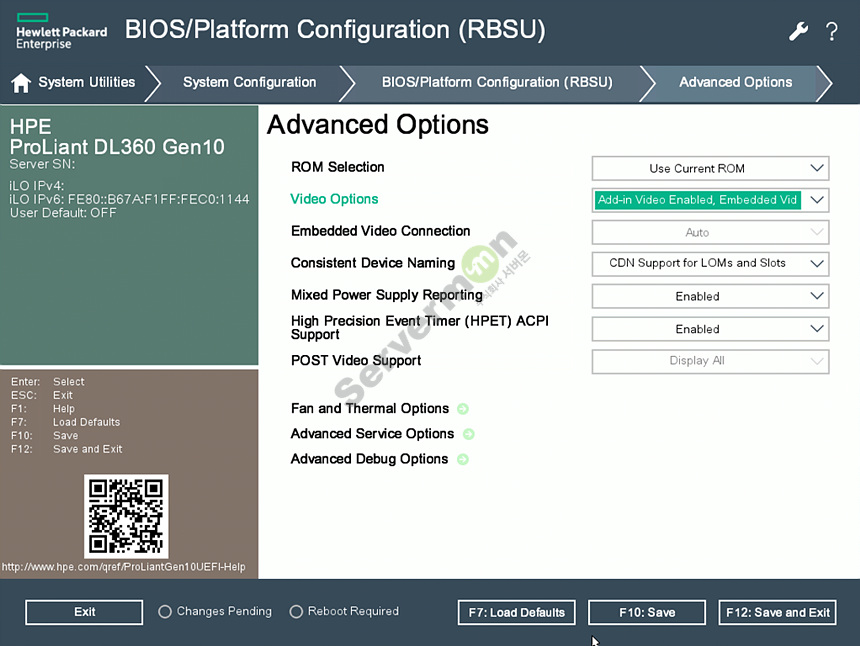Click F7: Load Defaults key hint
This screenshot has width=860, height=646.
tap(65, 422)
